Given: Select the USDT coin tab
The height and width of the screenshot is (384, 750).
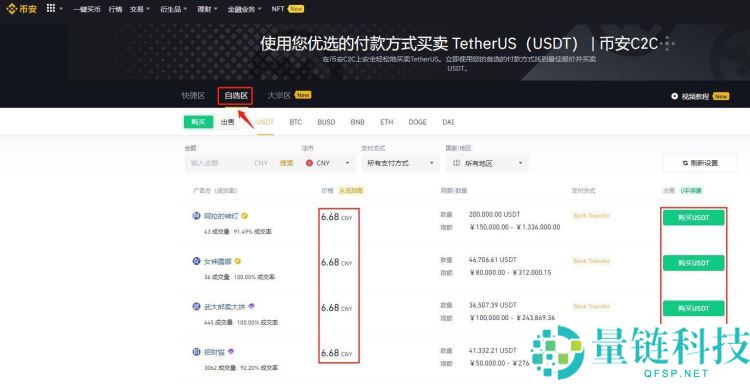Looking at the screenshot, I should pyautogui.click(x=265, y=122).
